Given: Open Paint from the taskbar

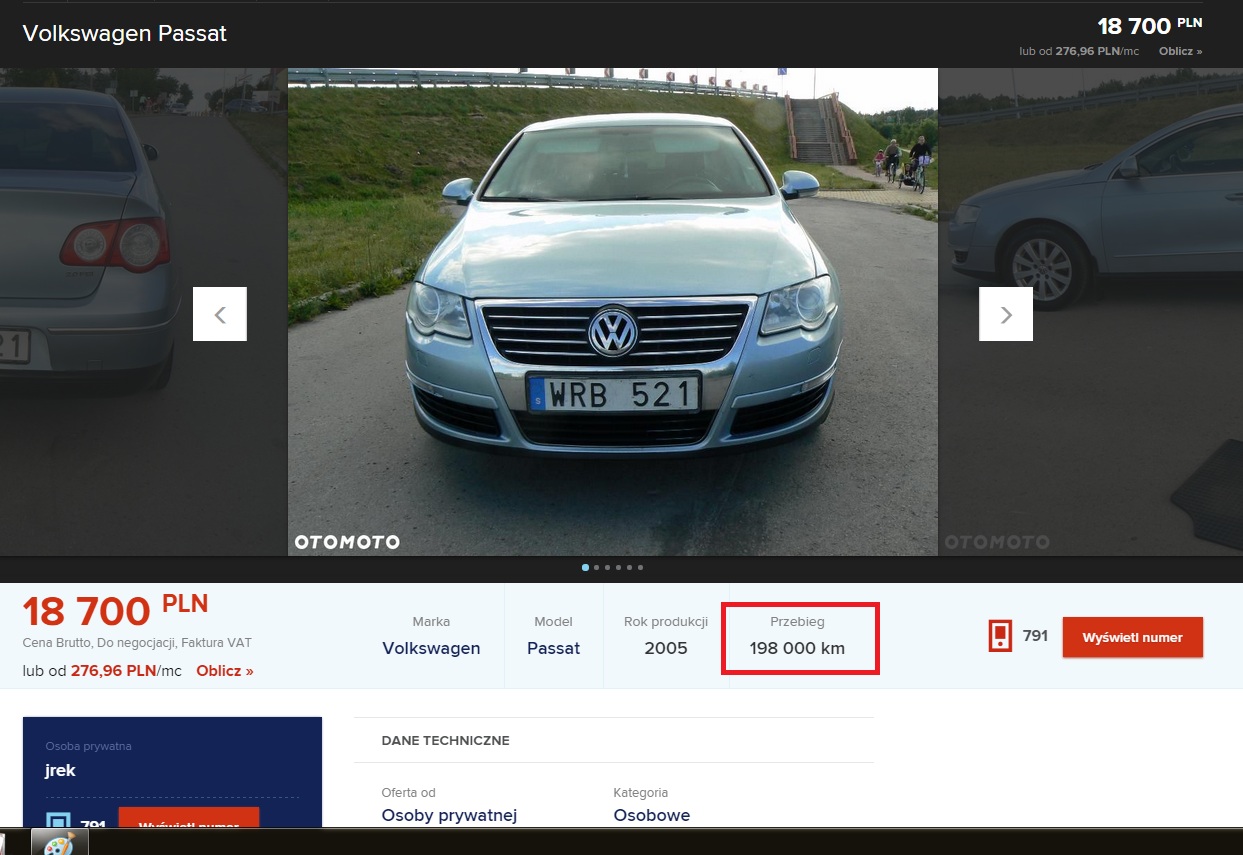Looking at the screenshot, I should (60, 842).
